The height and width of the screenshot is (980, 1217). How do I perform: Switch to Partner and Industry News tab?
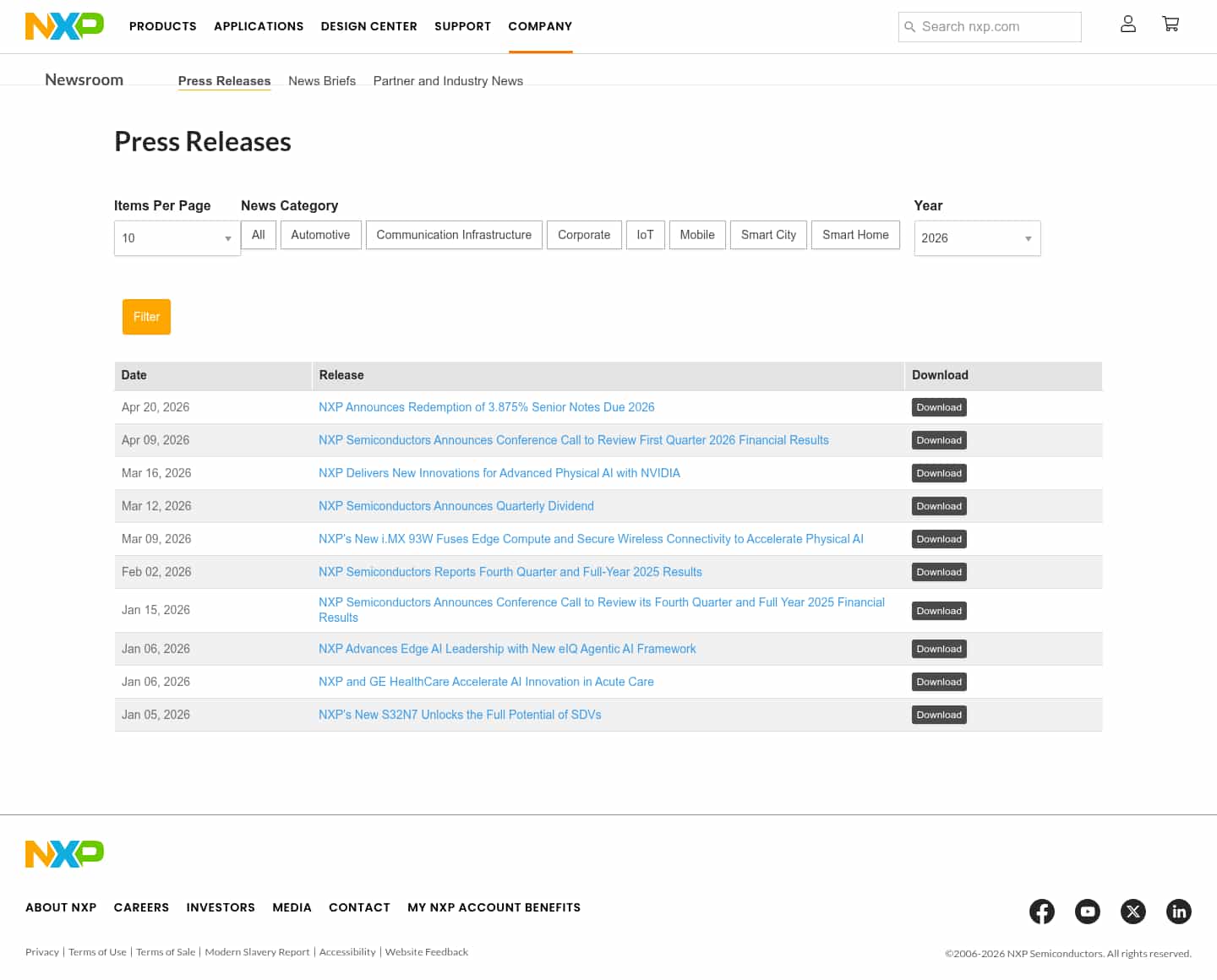(448, 81)
